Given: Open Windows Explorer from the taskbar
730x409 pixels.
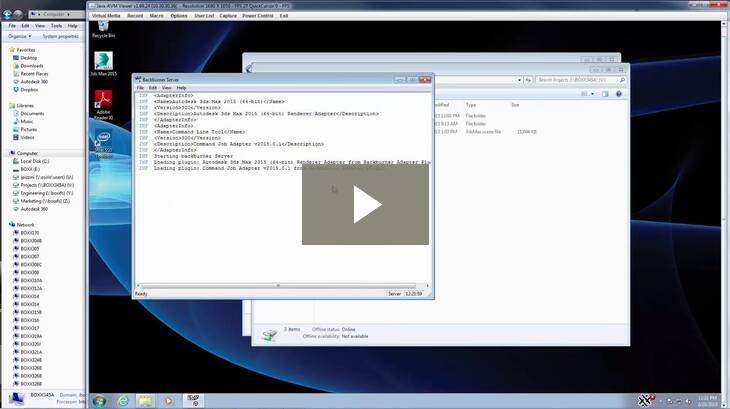Looking at the screenshot, I should 145,401.
